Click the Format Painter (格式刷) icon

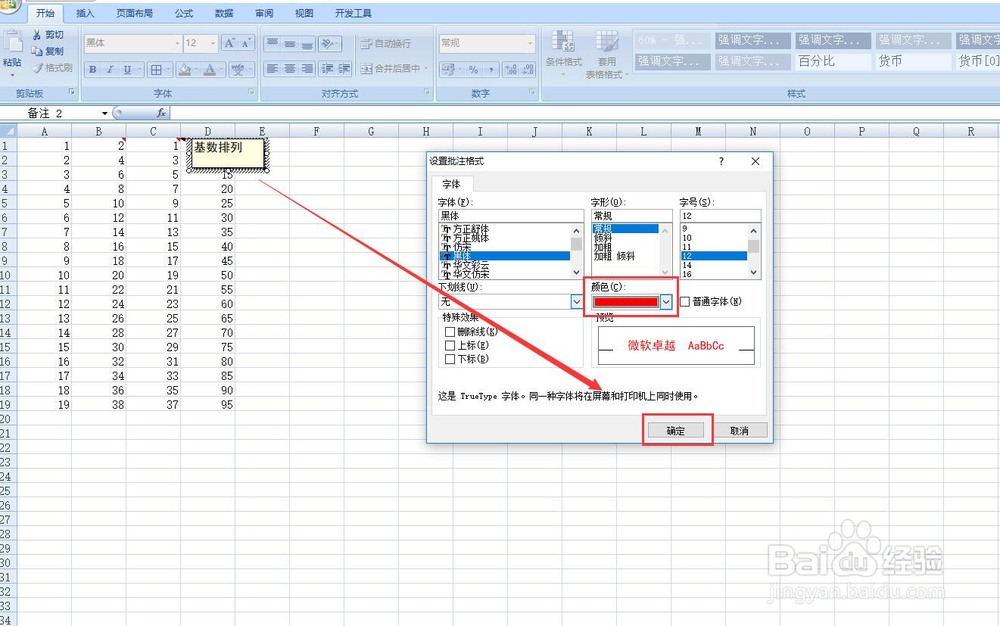pos(37,68)
